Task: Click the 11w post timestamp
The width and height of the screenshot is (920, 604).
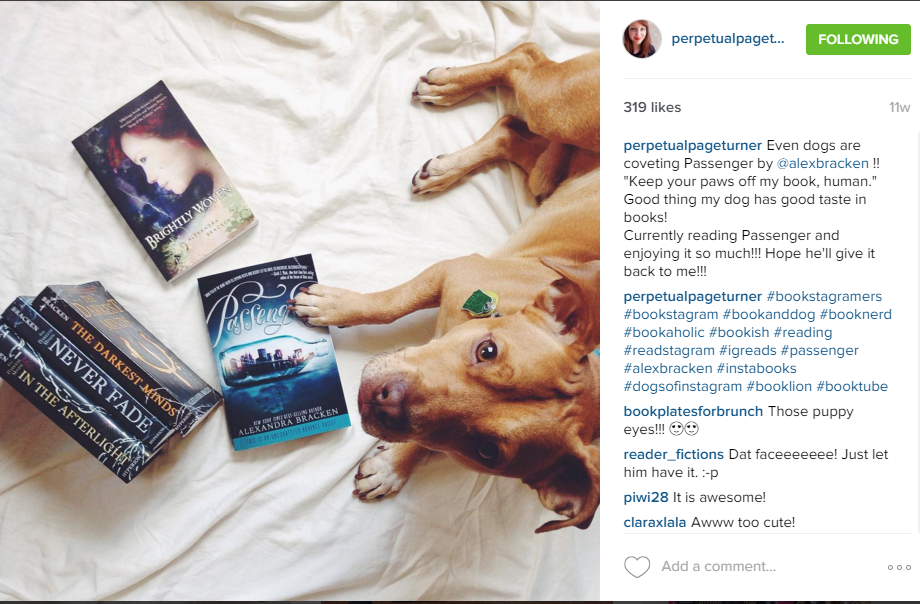Action: point(899,107)
